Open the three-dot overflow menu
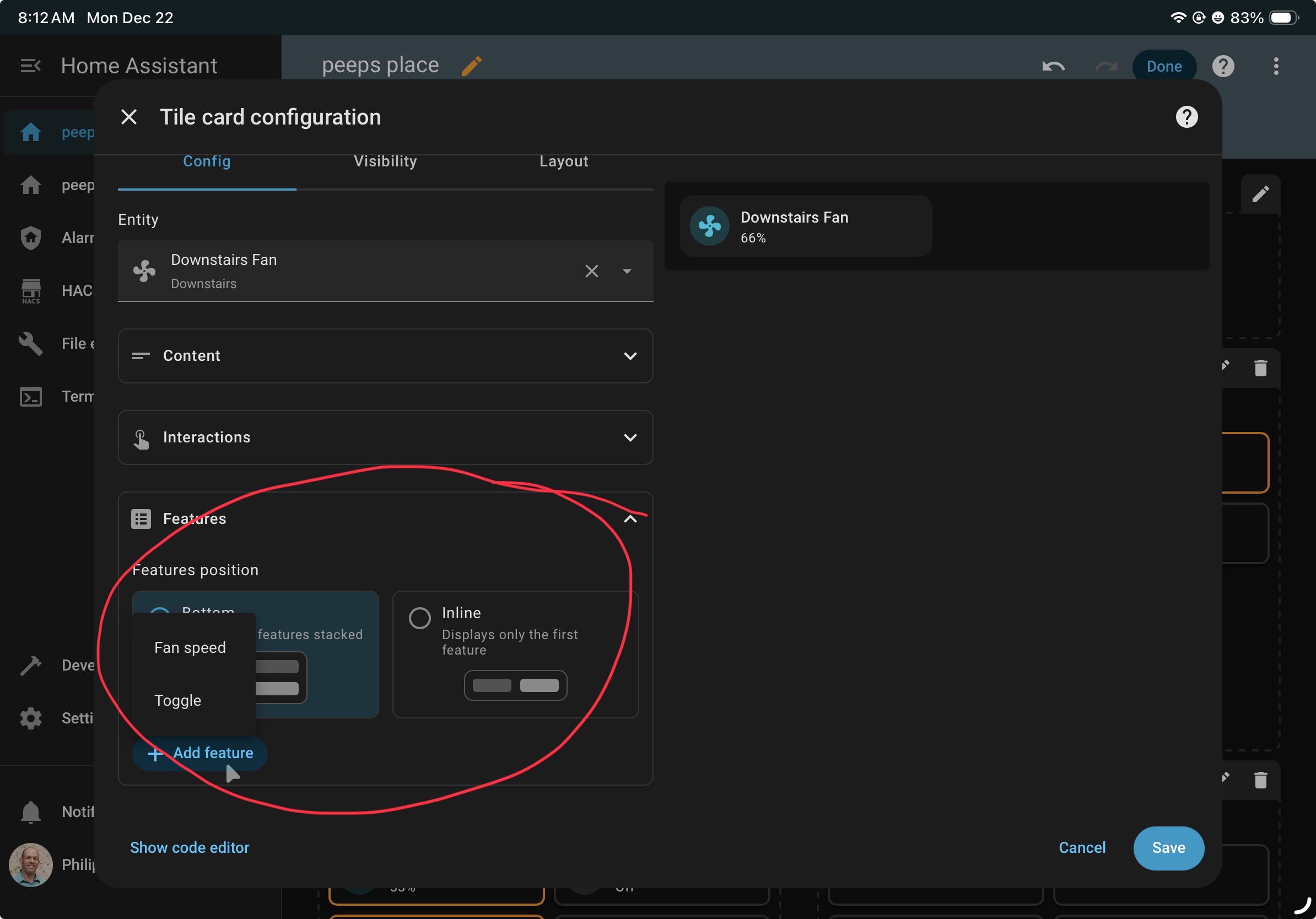The width and height of the screenshot is (1316, 919). 1275,67
